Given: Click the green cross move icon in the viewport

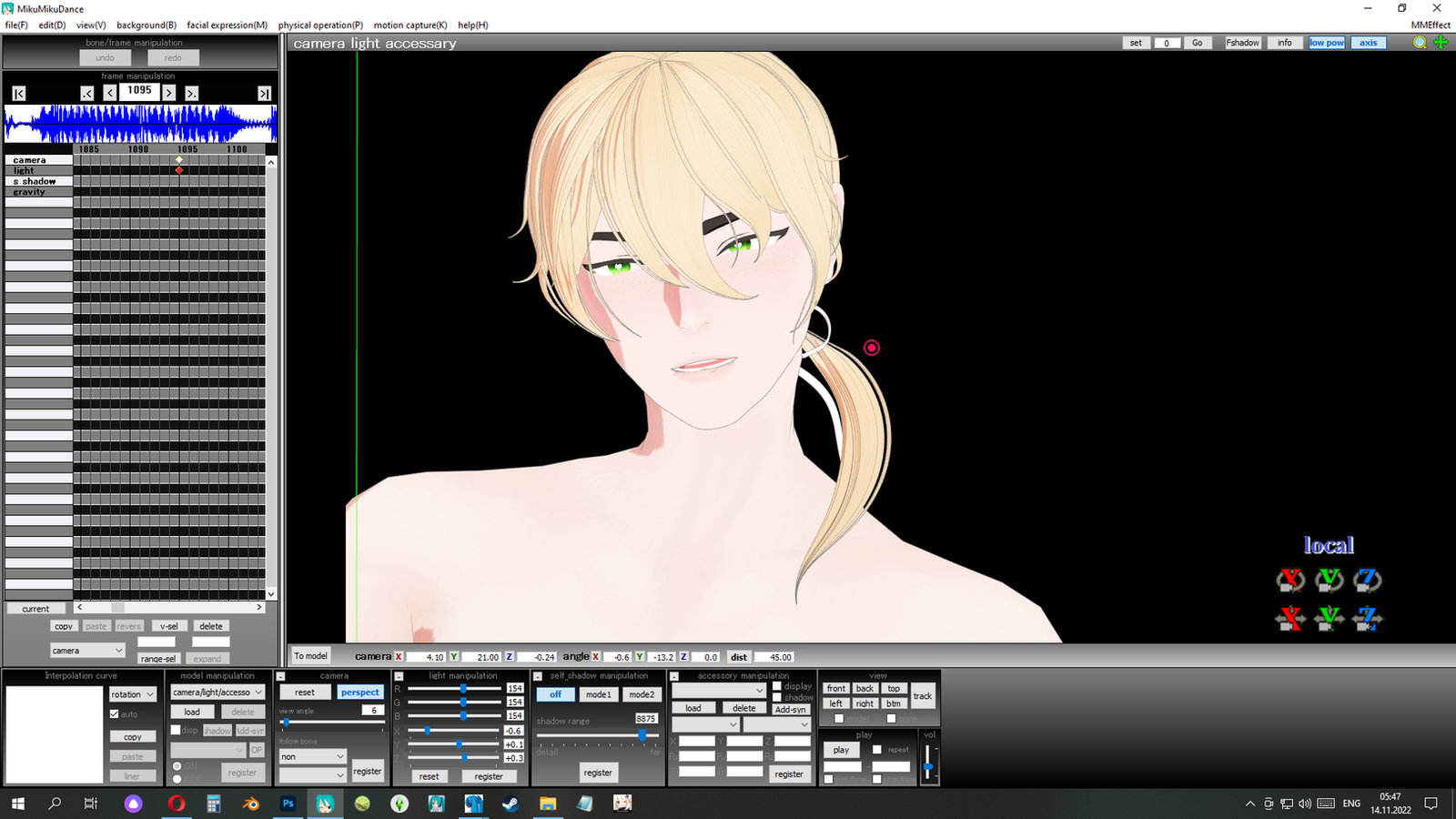Looking at the screenshot, I should (1441, 43).
